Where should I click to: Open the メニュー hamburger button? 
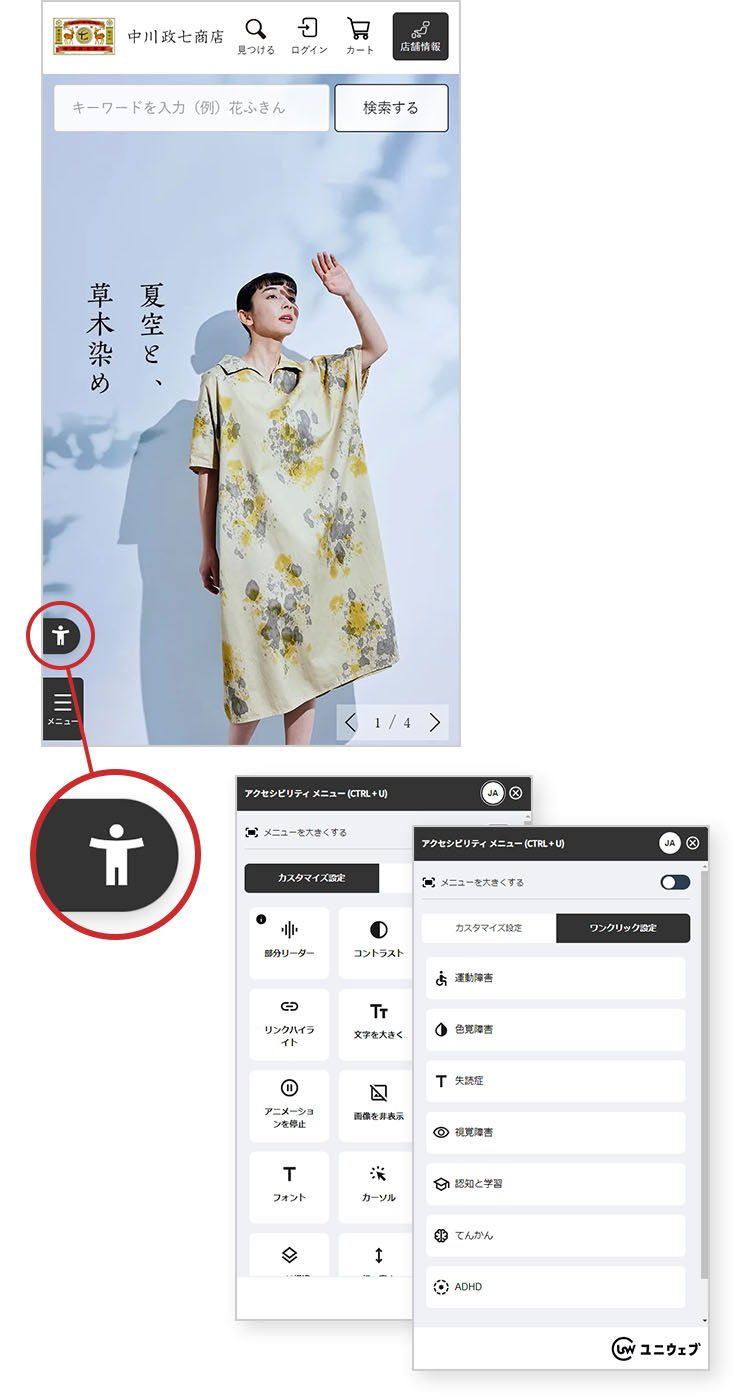tap(63, 709)
